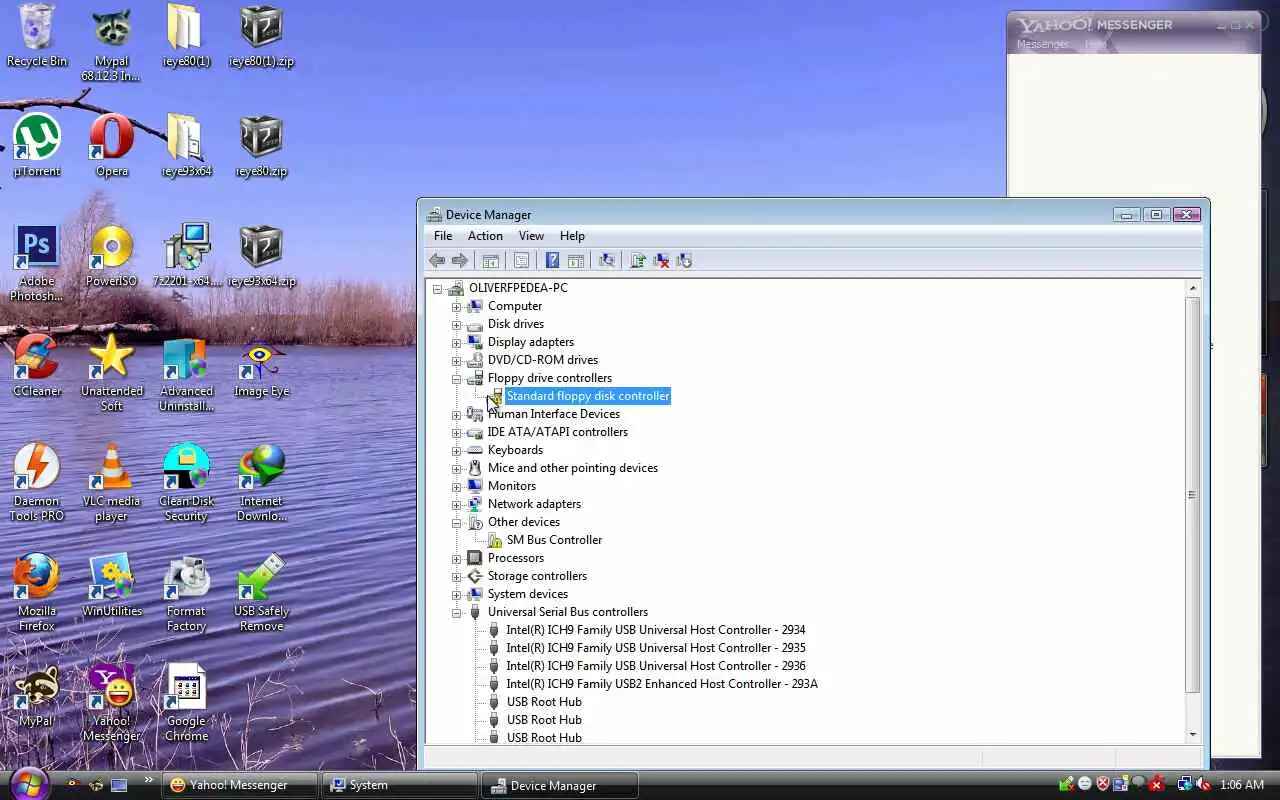Select the OLIVERFPEDEA-PC root node
The image size is (1280, 800).
click(518, 288)
